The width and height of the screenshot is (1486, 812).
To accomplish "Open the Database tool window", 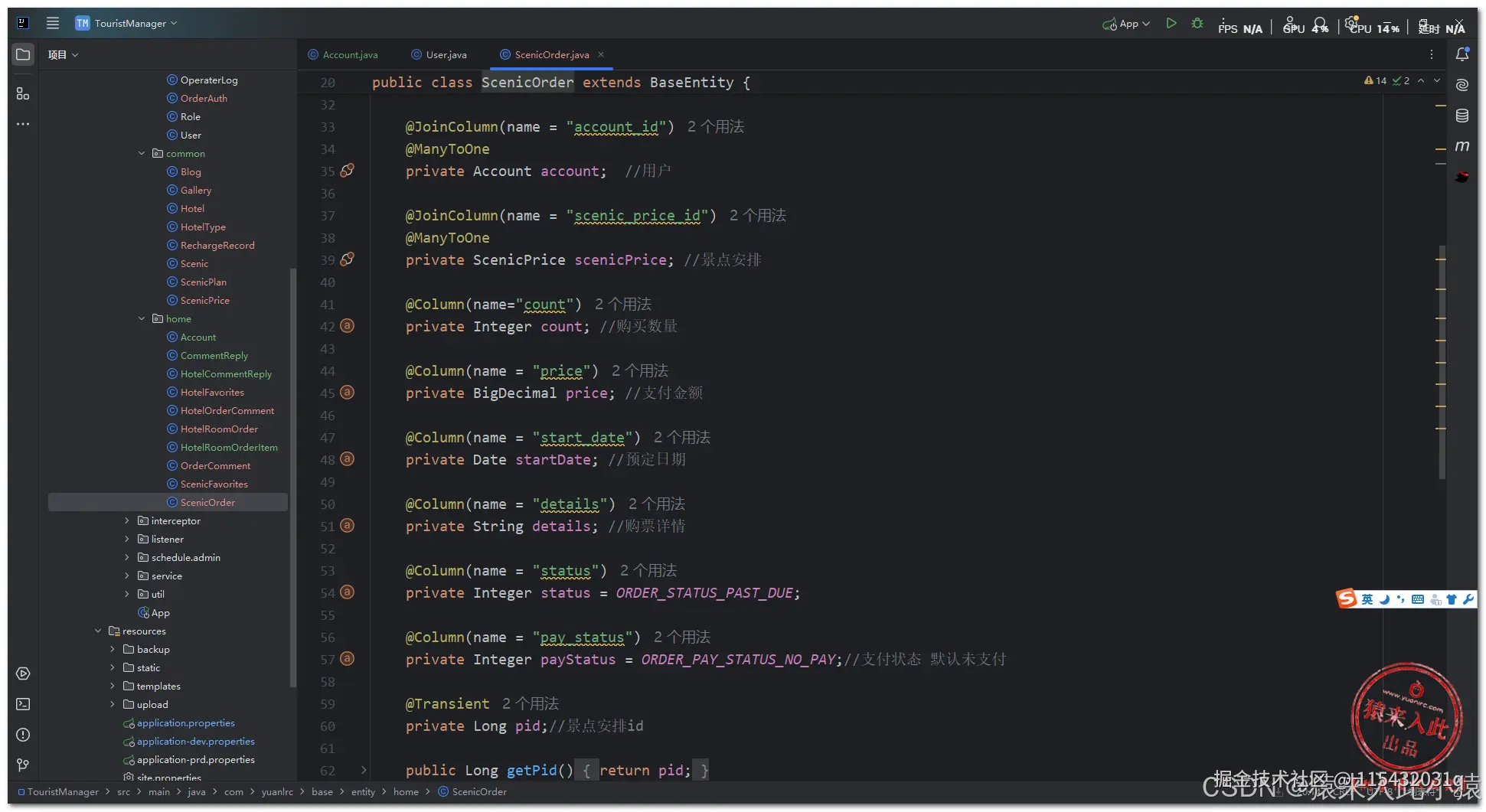I will tap(1462, 116).
